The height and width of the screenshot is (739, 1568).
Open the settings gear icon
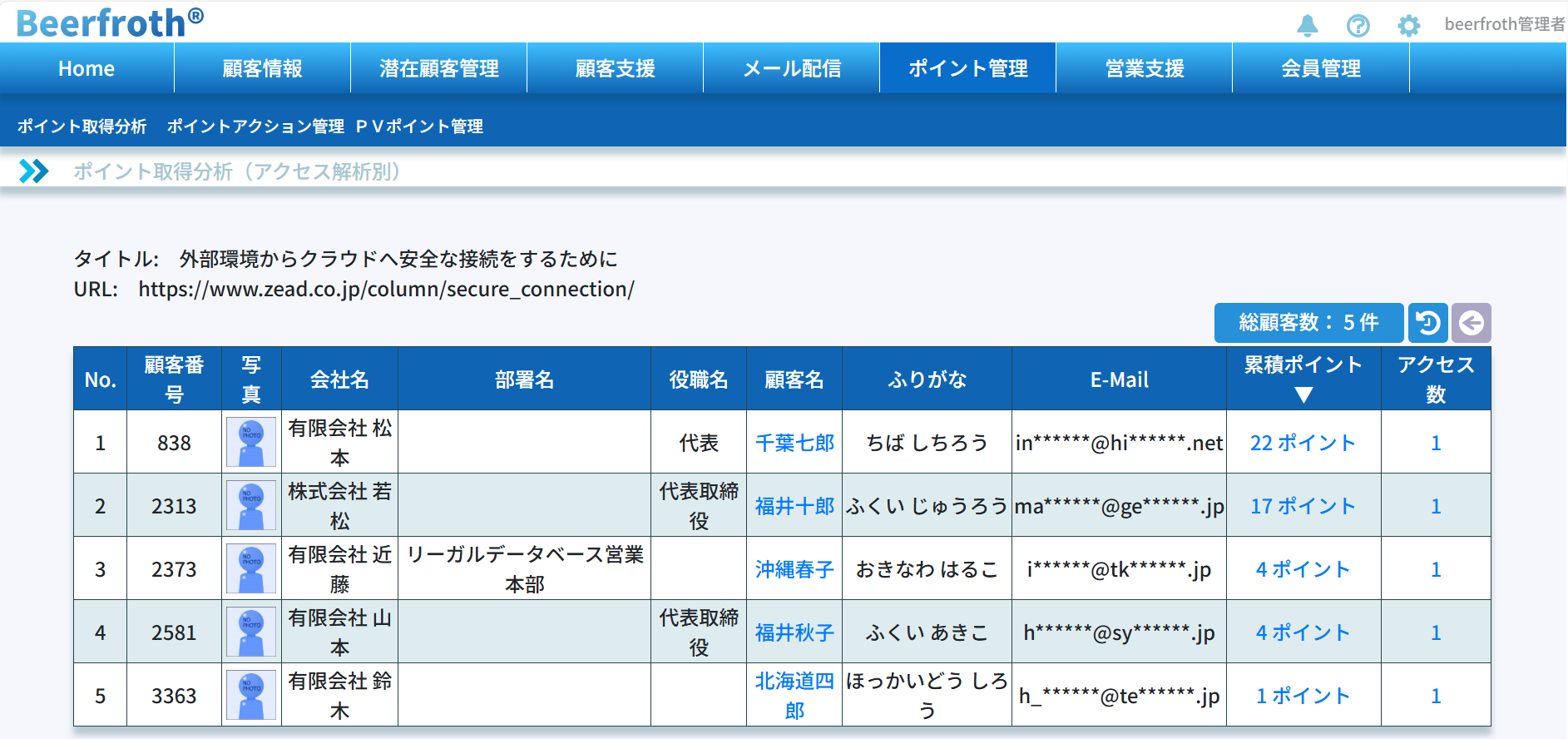[x=1408, y=26]
